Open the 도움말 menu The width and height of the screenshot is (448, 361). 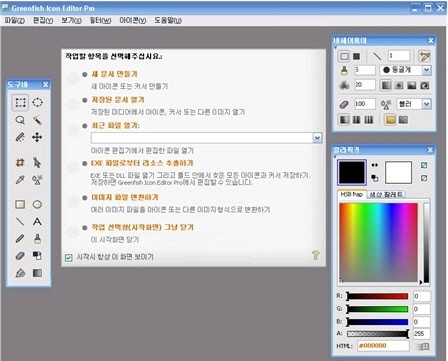point(168,21)
